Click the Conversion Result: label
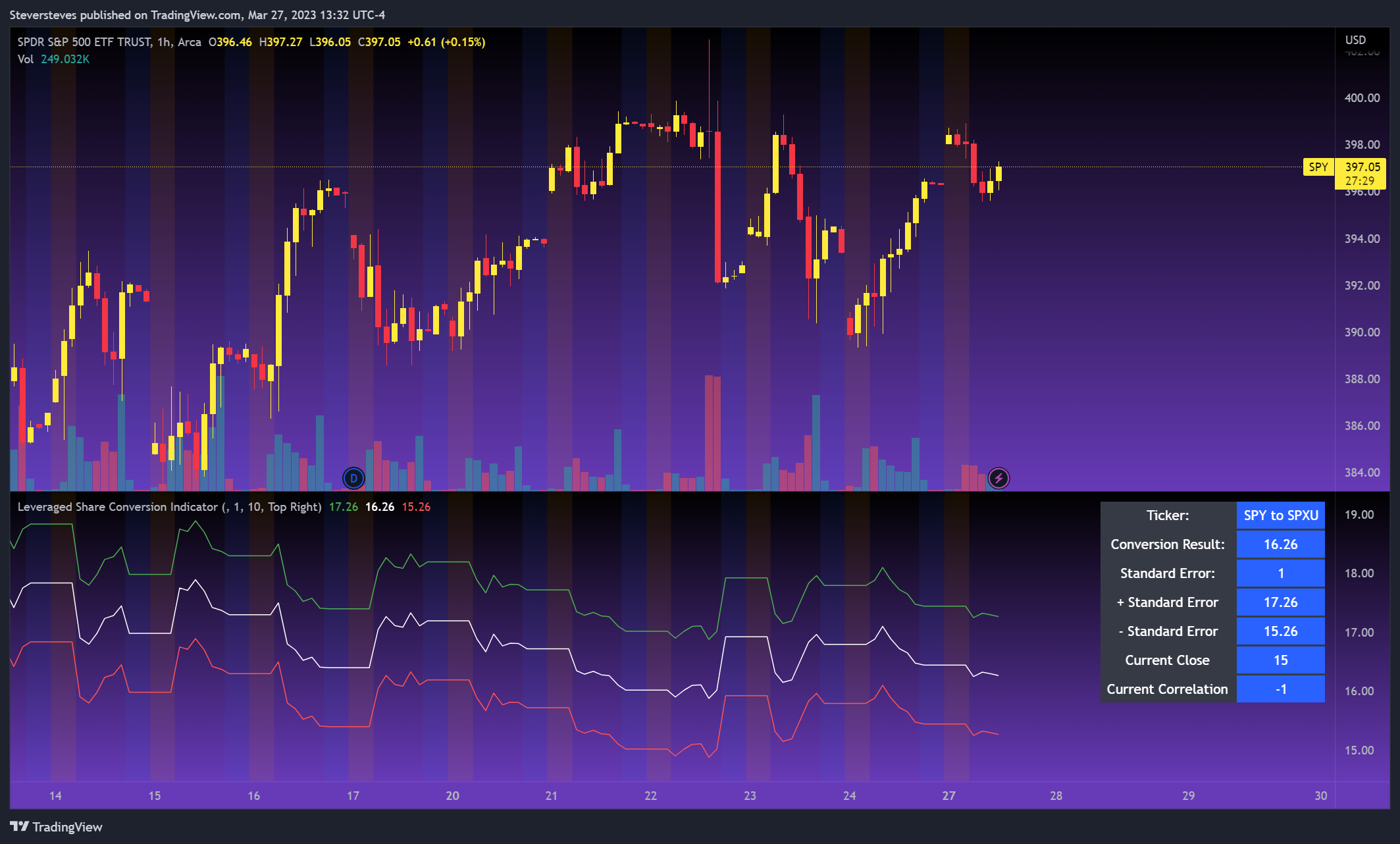Viewport: 1400px width, 844px height. (1168, 544)
